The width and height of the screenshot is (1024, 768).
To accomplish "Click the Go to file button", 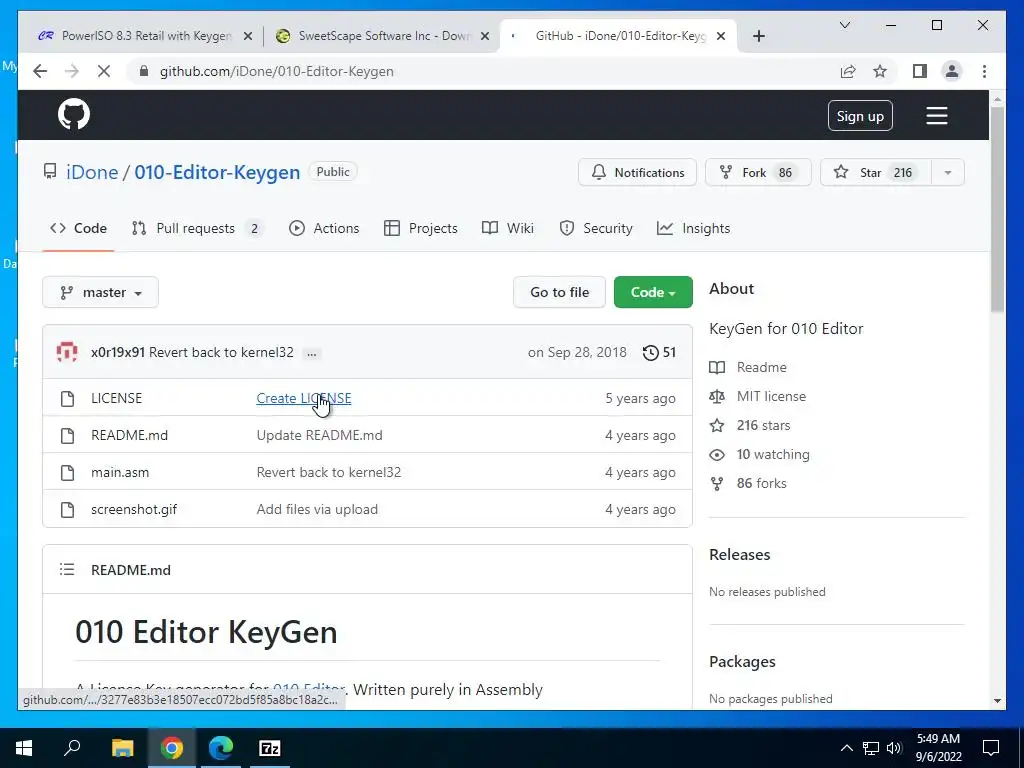I will 559,292.
